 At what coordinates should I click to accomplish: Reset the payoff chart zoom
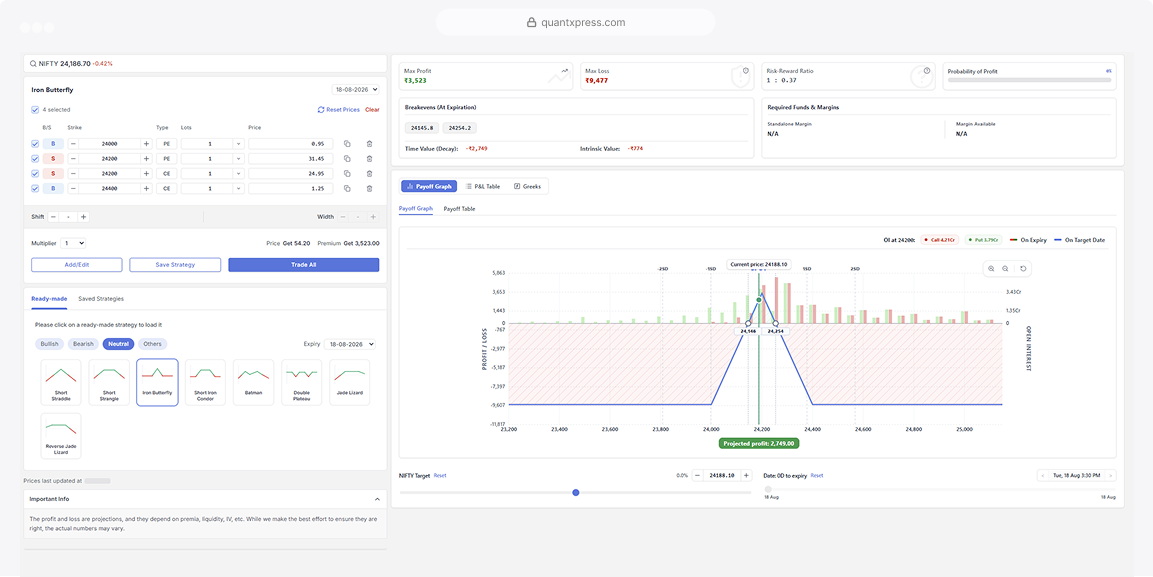(x=1022, y=269)
